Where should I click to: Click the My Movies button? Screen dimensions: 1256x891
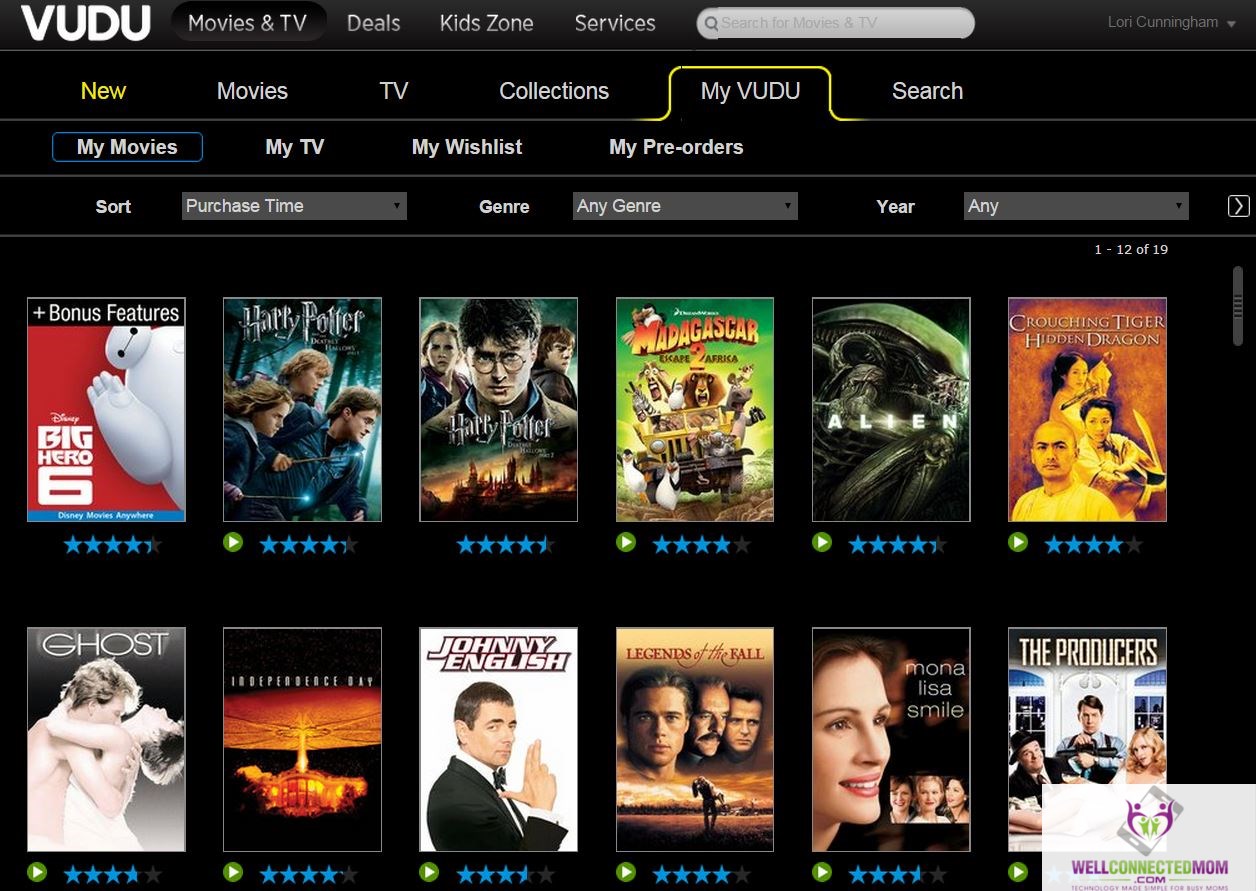coord(127,147)
